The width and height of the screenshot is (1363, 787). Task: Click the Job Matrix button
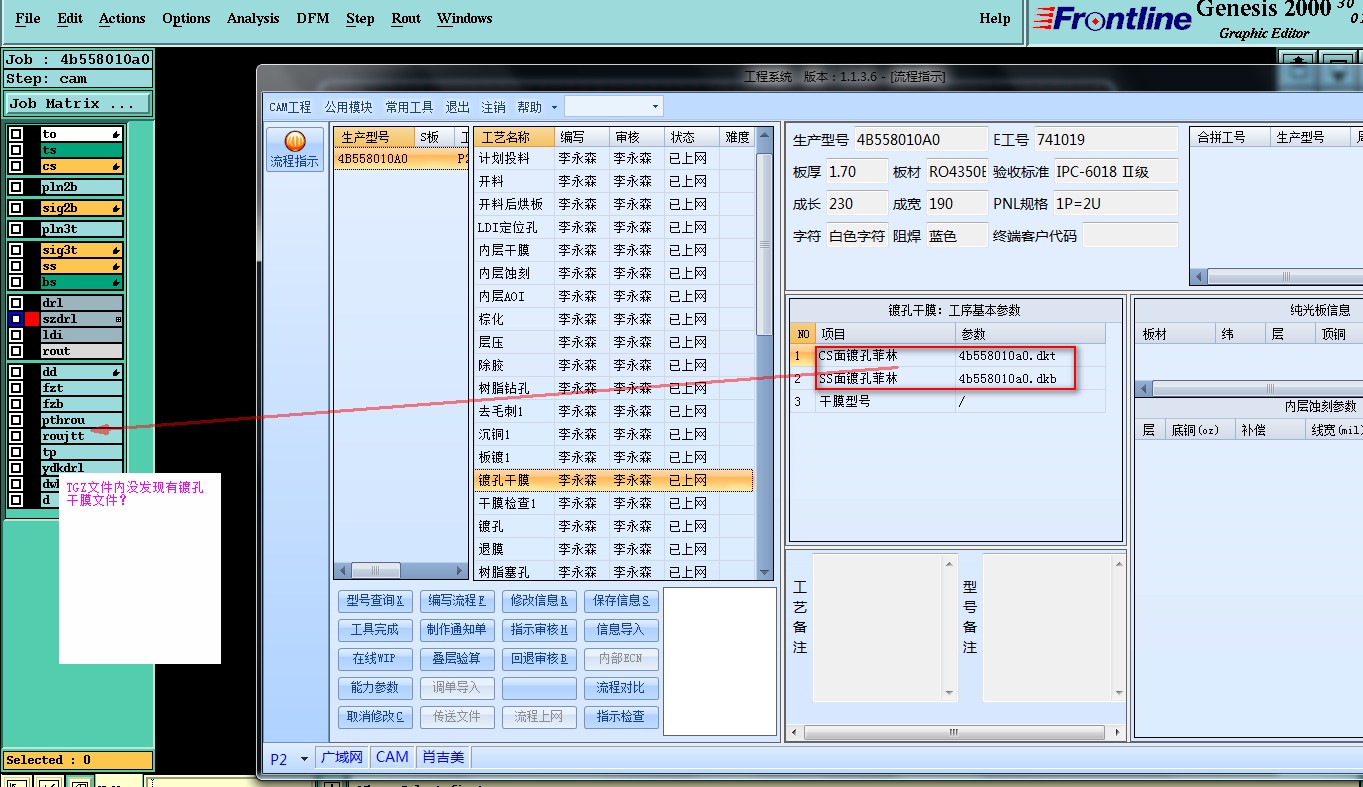coord(78,103)
